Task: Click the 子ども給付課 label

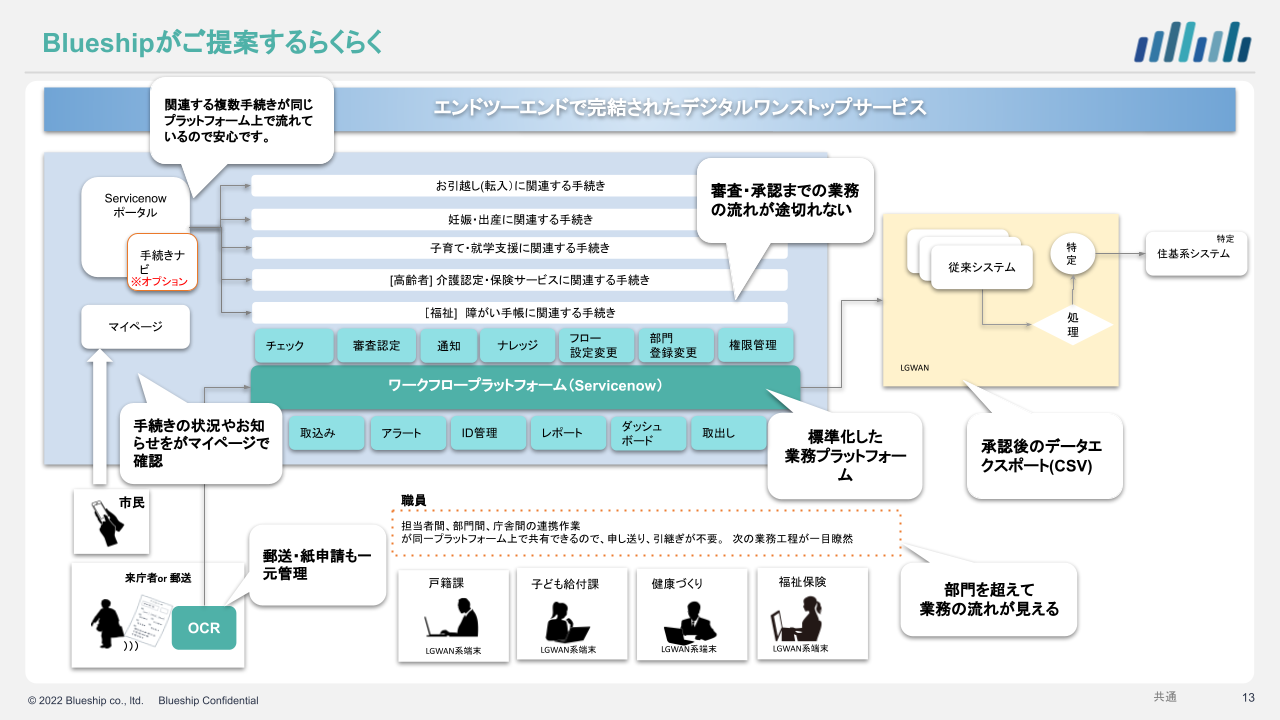Action: point(565,583)
